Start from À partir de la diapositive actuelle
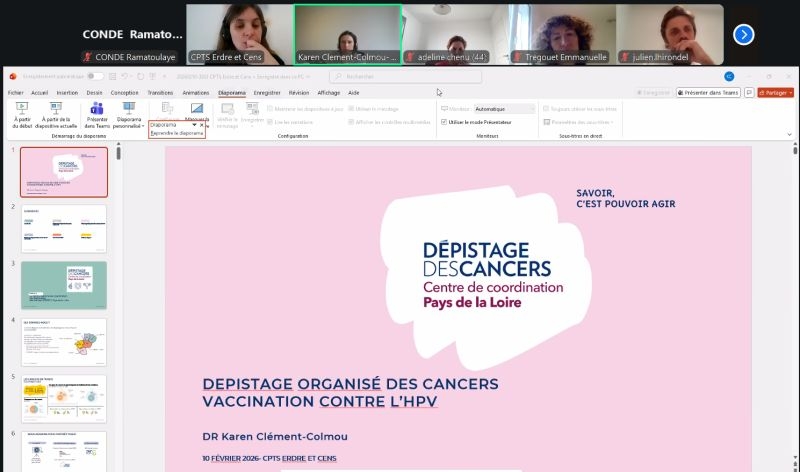The width and height of the screenshot is (800, 472). [x=56, y=115]
